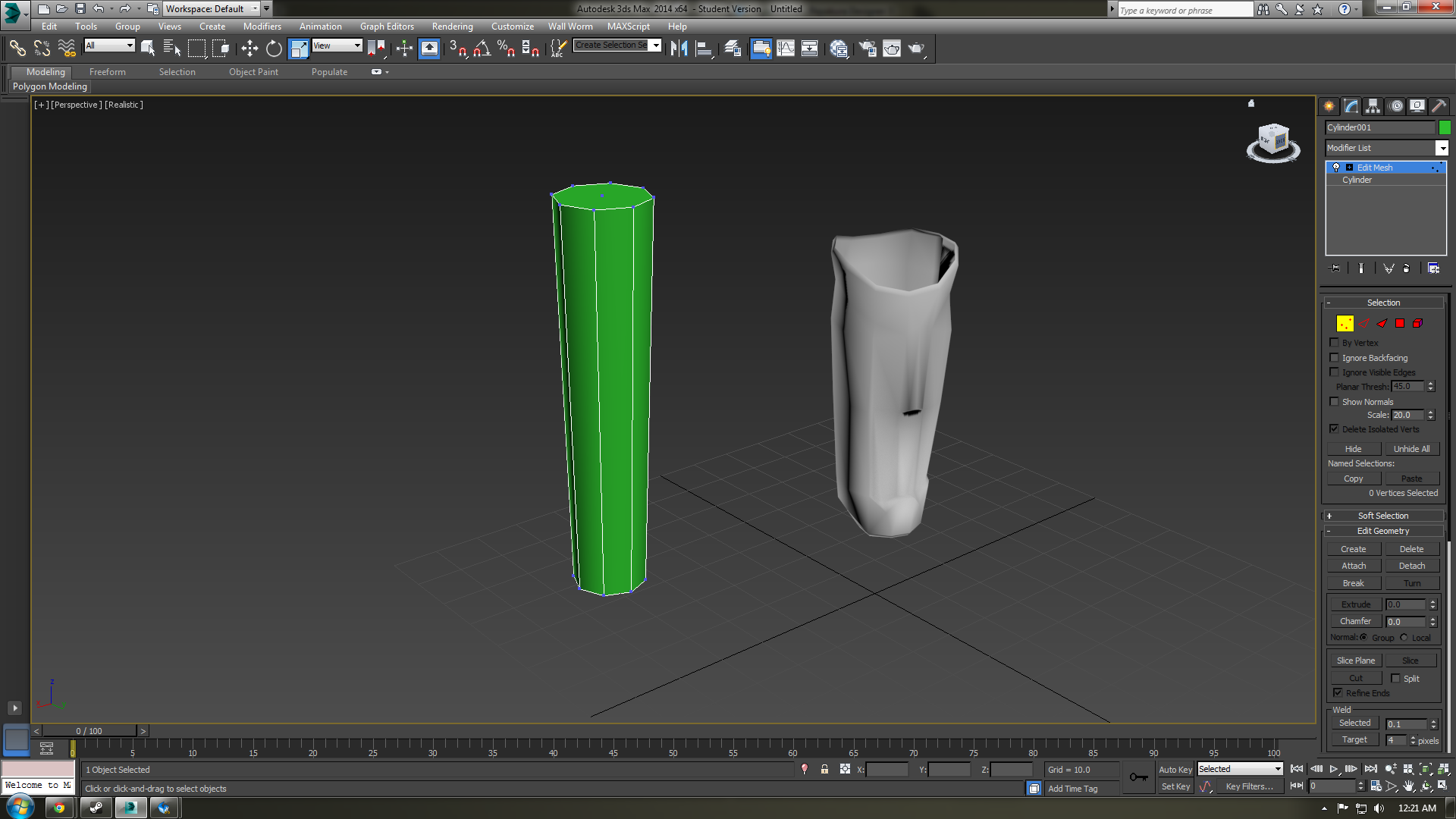Open the key mode Selected dropdown
1456x819 pixels.
1240,769
